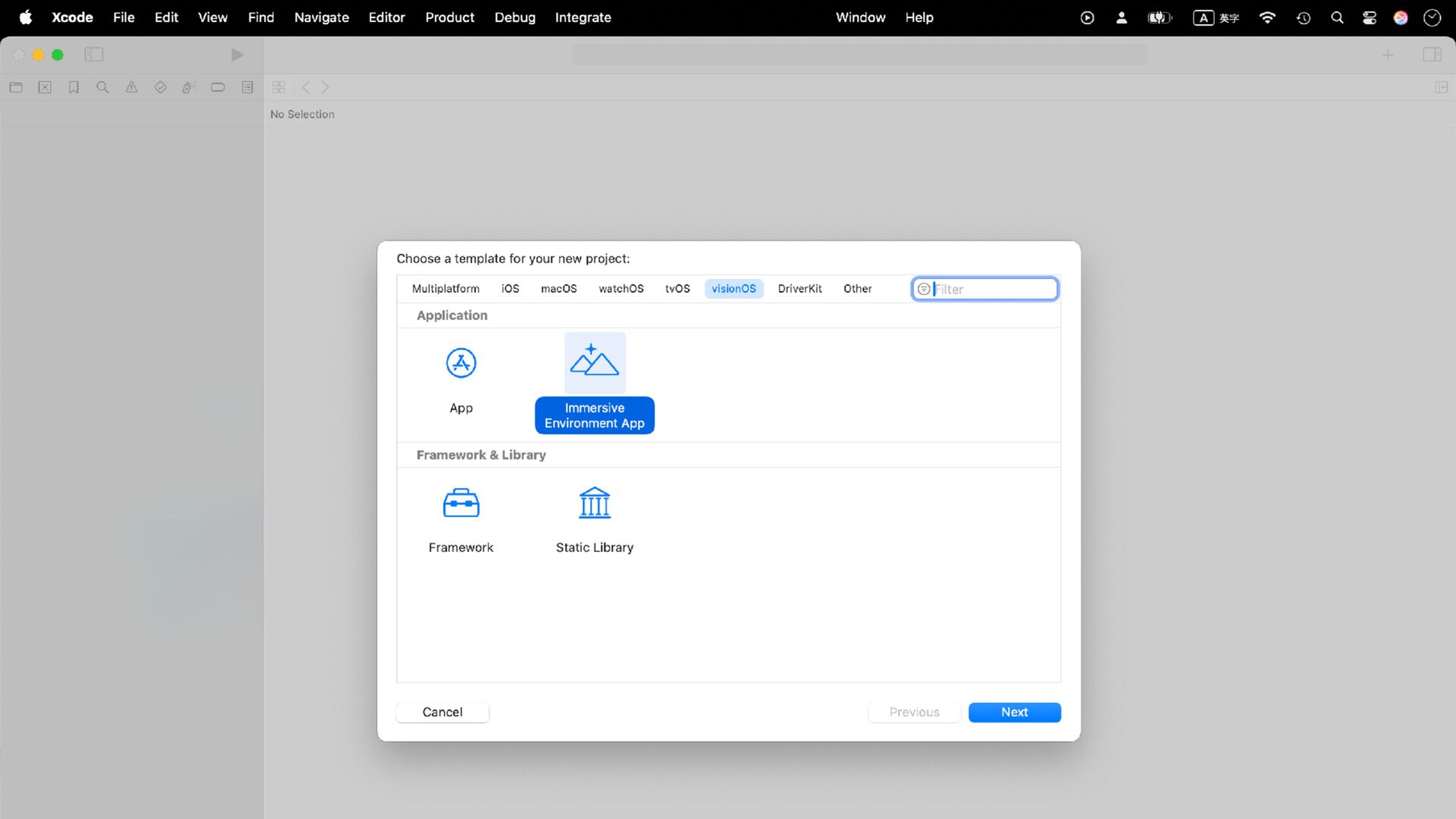Click the Siri icon in menu bar
The width and height of the screenshot is (1456, 819).
coord(1401,17)
